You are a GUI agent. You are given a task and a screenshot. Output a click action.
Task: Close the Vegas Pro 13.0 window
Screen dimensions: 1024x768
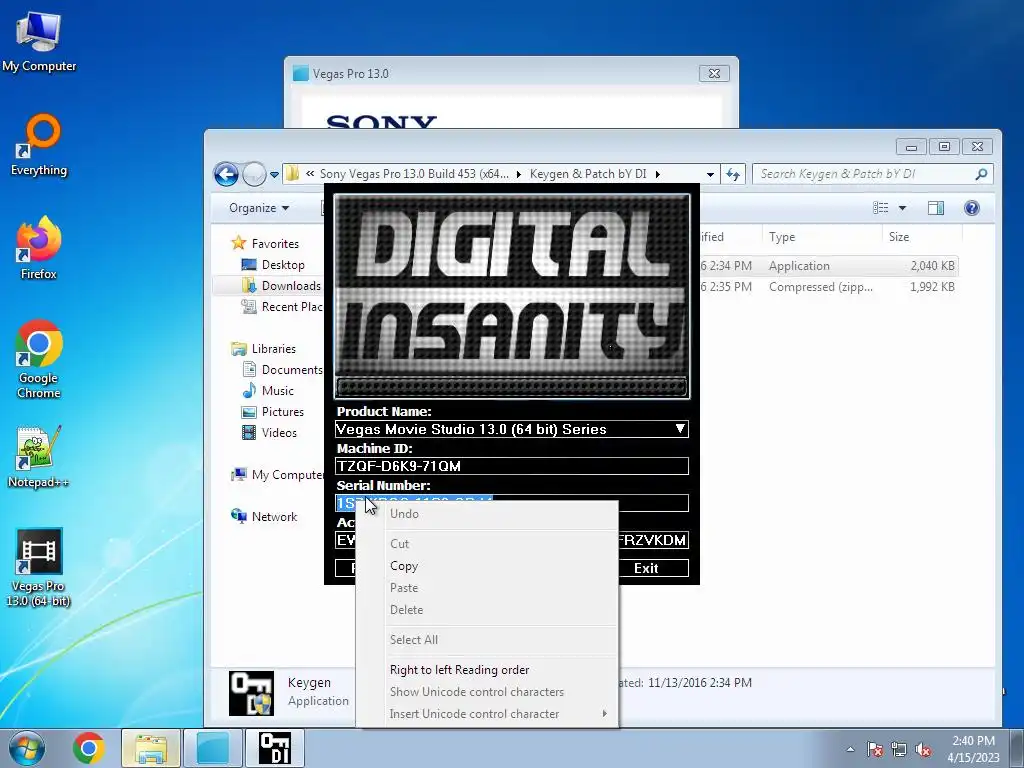click(x=714, y=73)
